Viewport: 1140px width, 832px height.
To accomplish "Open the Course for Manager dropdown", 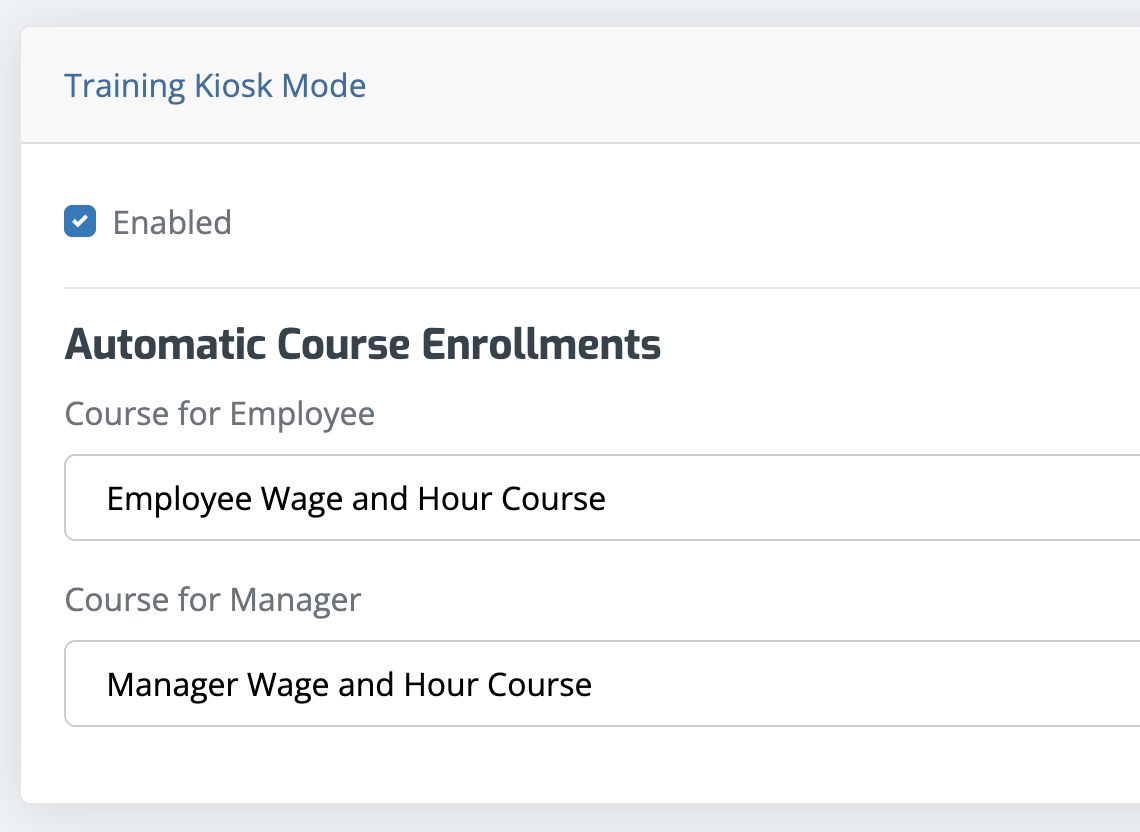I will pos(602,684).
